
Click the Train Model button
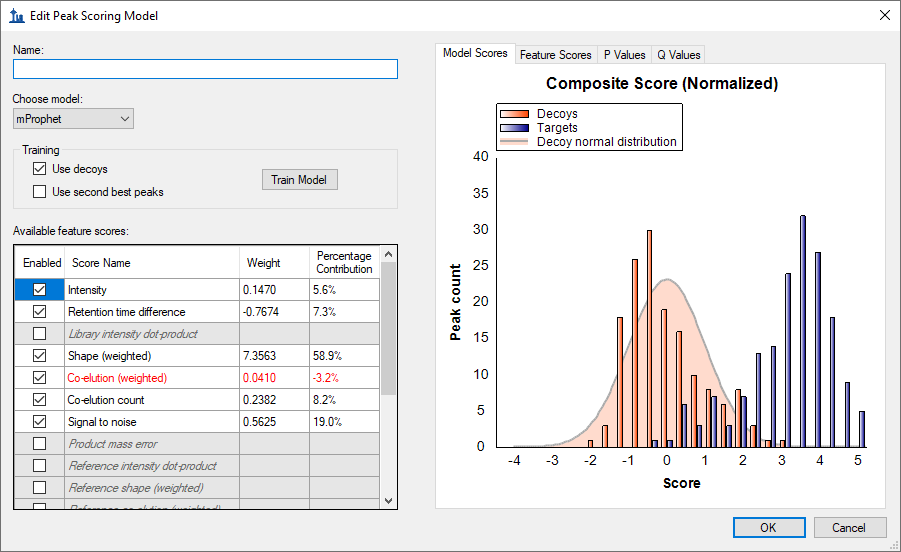tap(299, 180)
